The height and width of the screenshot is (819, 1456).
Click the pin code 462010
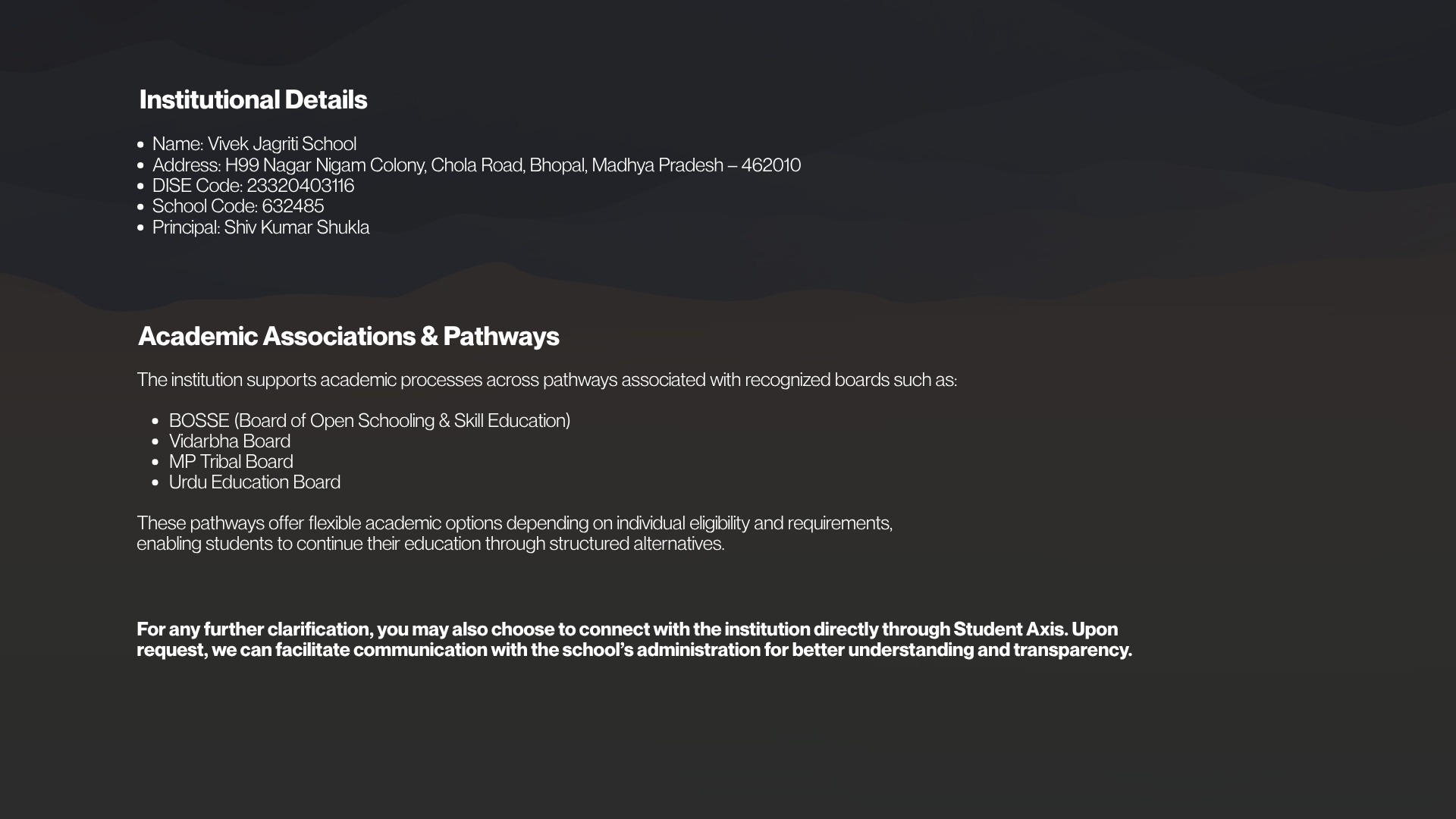770,165
